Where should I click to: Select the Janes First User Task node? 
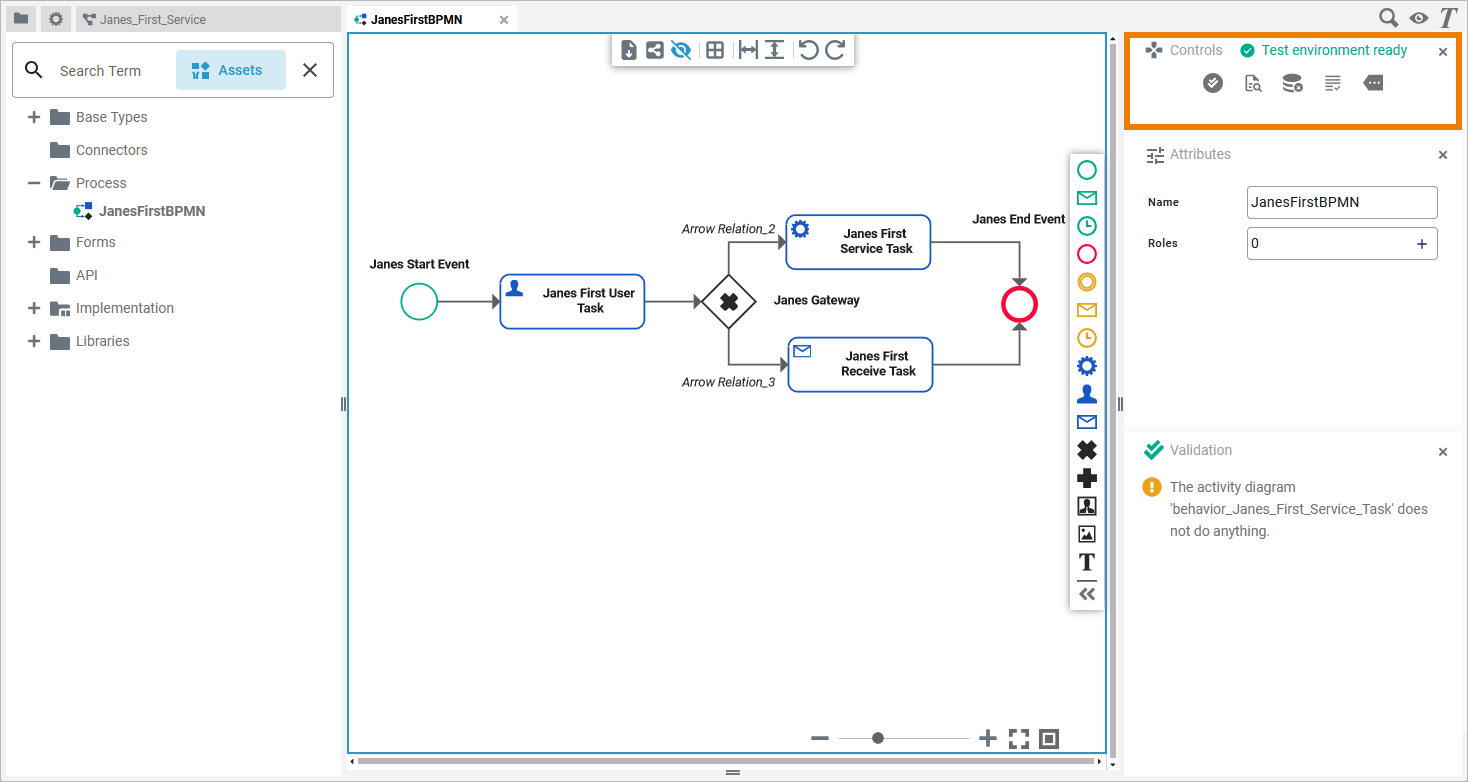click(572, 301)
